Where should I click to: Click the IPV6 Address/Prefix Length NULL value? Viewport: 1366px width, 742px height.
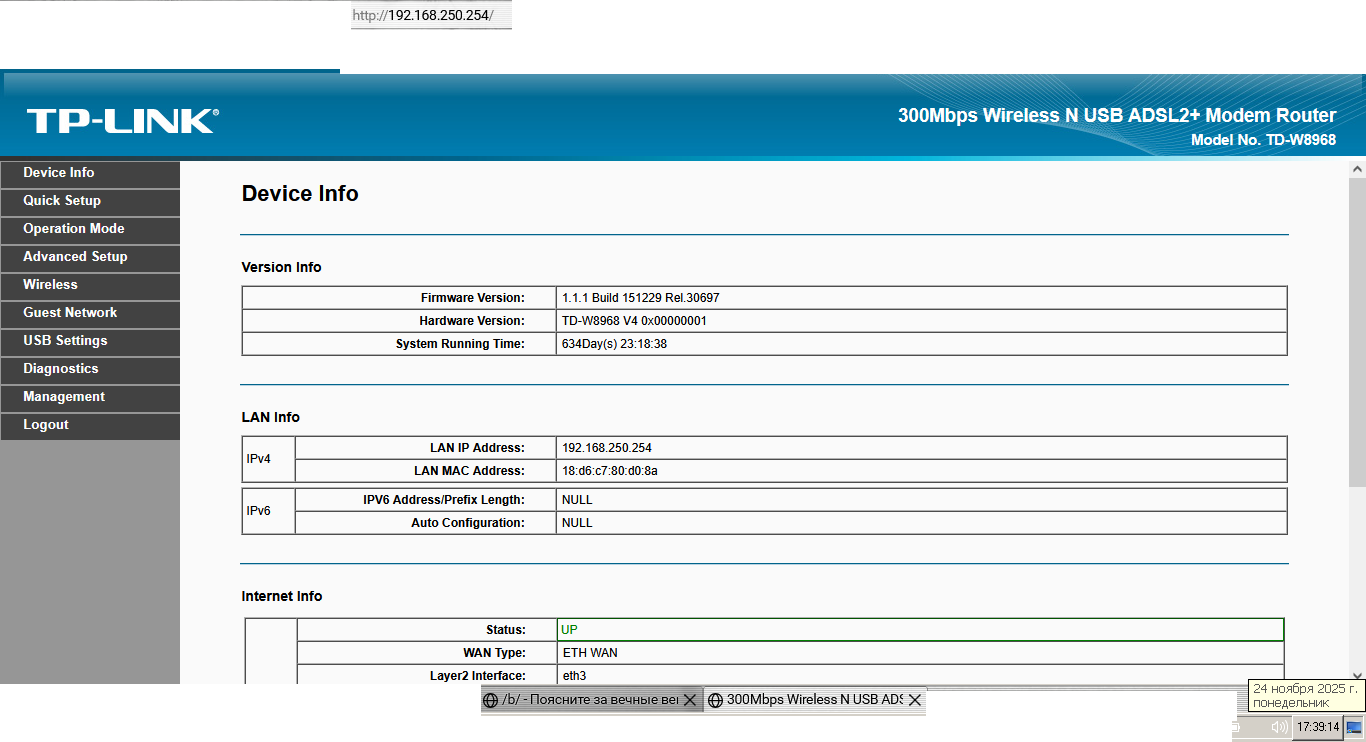577,500
